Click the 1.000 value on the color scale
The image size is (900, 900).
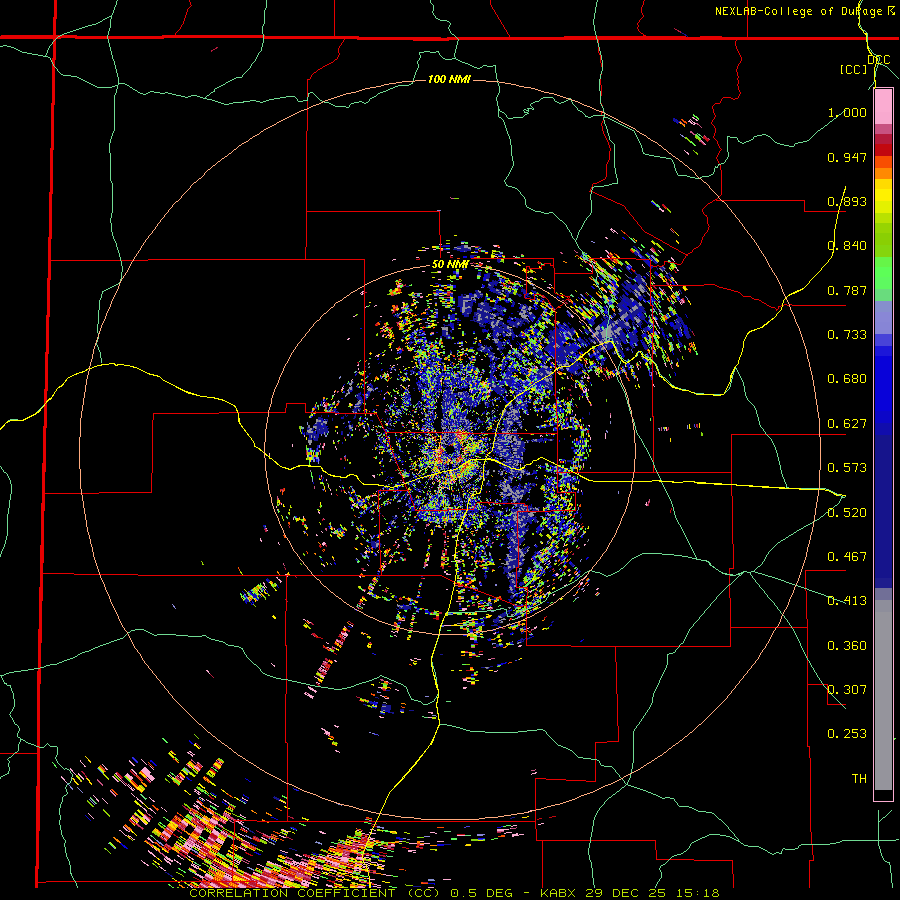(x=847, y=112)
